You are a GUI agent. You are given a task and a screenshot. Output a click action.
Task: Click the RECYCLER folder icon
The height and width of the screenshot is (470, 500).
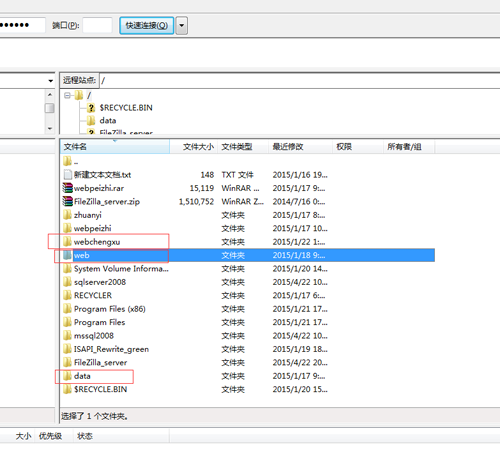pyautogui.click(x=67, y=295)
